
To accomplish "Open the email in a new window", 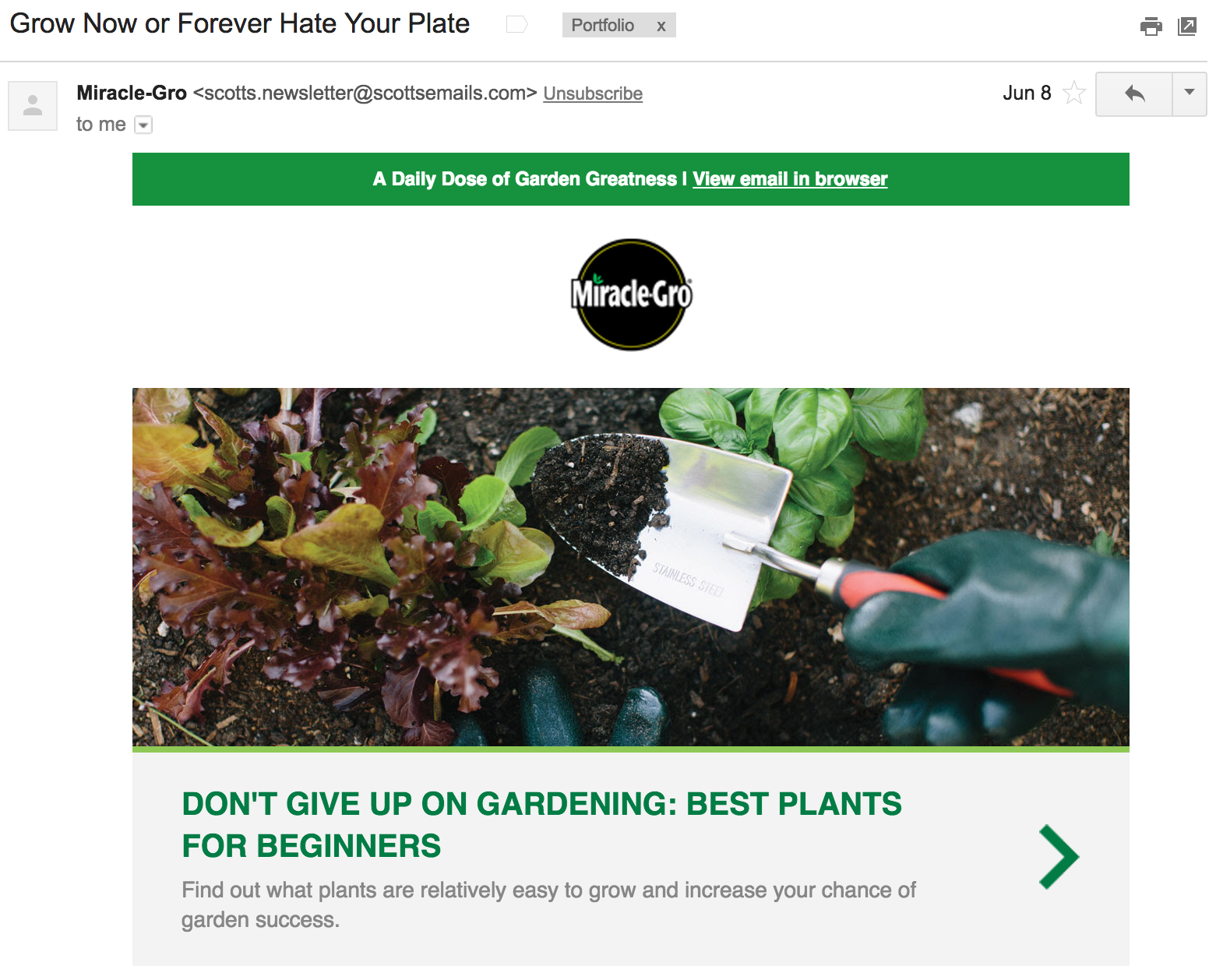I will [x=1187, y=26].
